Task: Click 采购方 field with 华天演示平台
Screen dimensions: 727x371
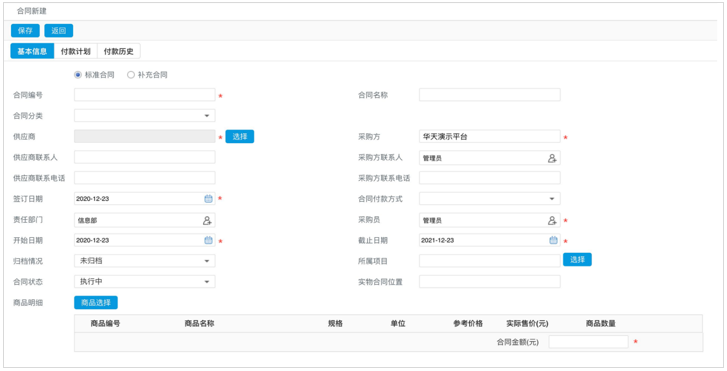Action: coord(490,136)
